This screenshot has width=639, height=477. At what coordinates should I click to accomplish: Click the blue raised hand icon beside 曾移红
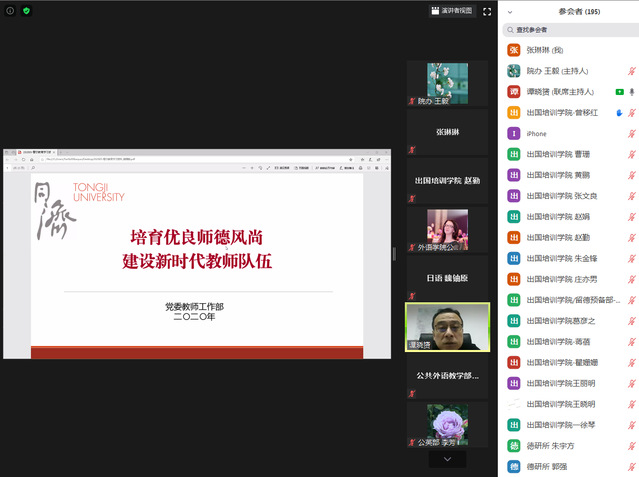click(x=619, y=113)
